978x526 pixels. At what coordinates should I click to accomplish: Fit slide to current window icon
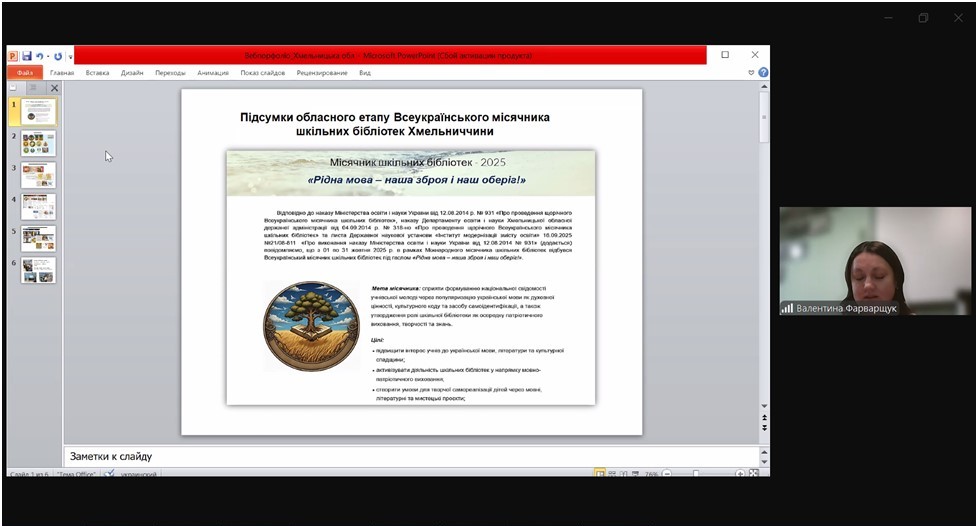[x=754, y=474]
